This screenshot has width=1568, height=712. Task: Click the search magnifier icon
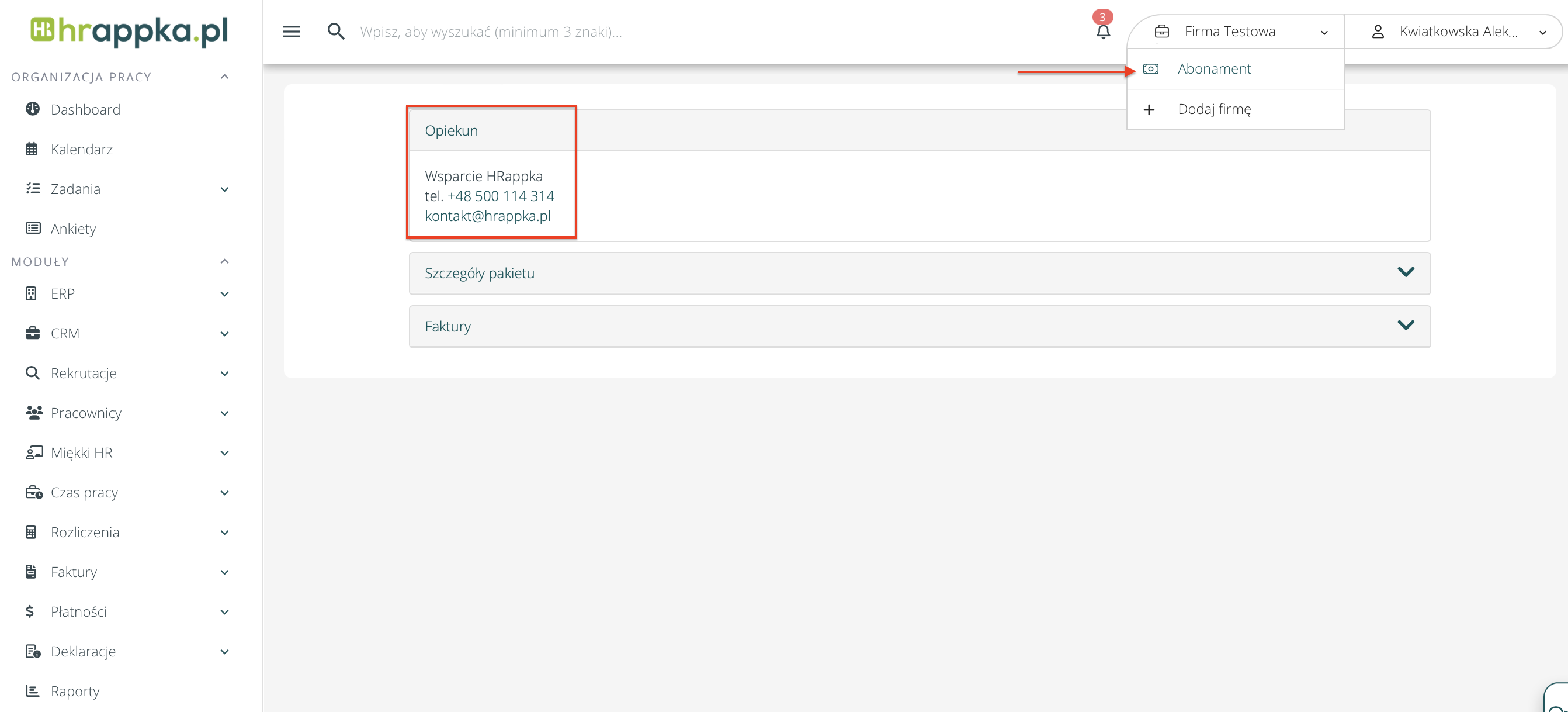[335, 32]
